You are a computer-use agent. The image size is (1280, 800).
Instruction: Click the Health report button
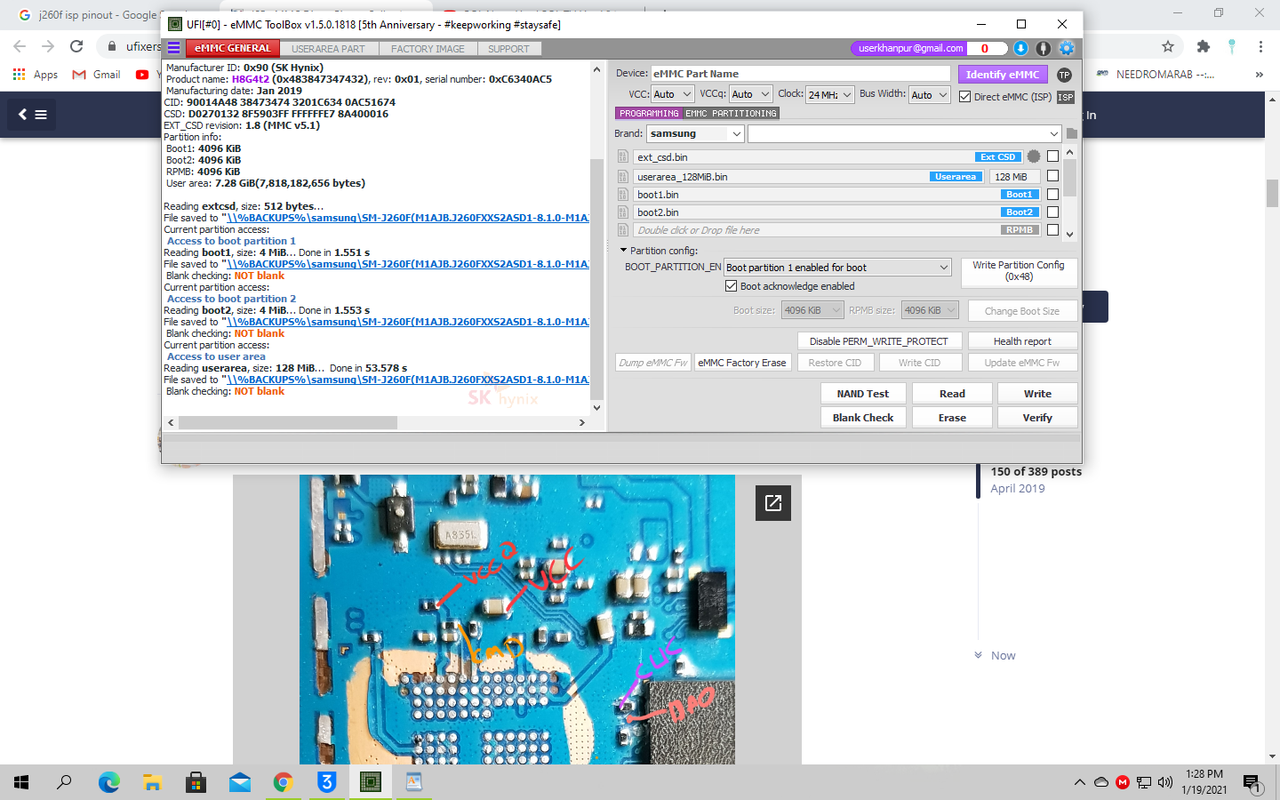pyautogui.click(x=1022, y=341)
